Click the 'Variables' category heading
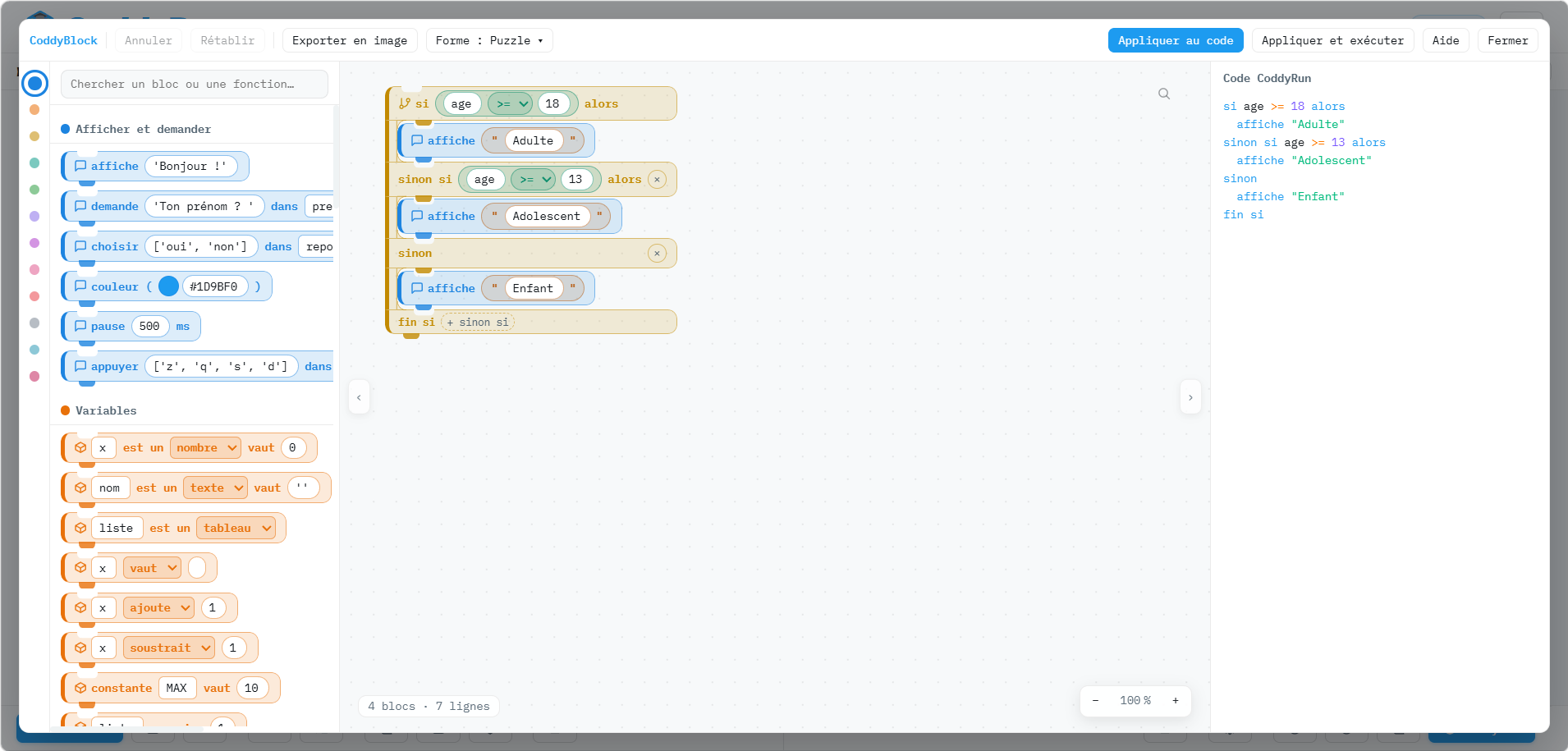Screen dimensions: 1568x751 coord(106,410)
